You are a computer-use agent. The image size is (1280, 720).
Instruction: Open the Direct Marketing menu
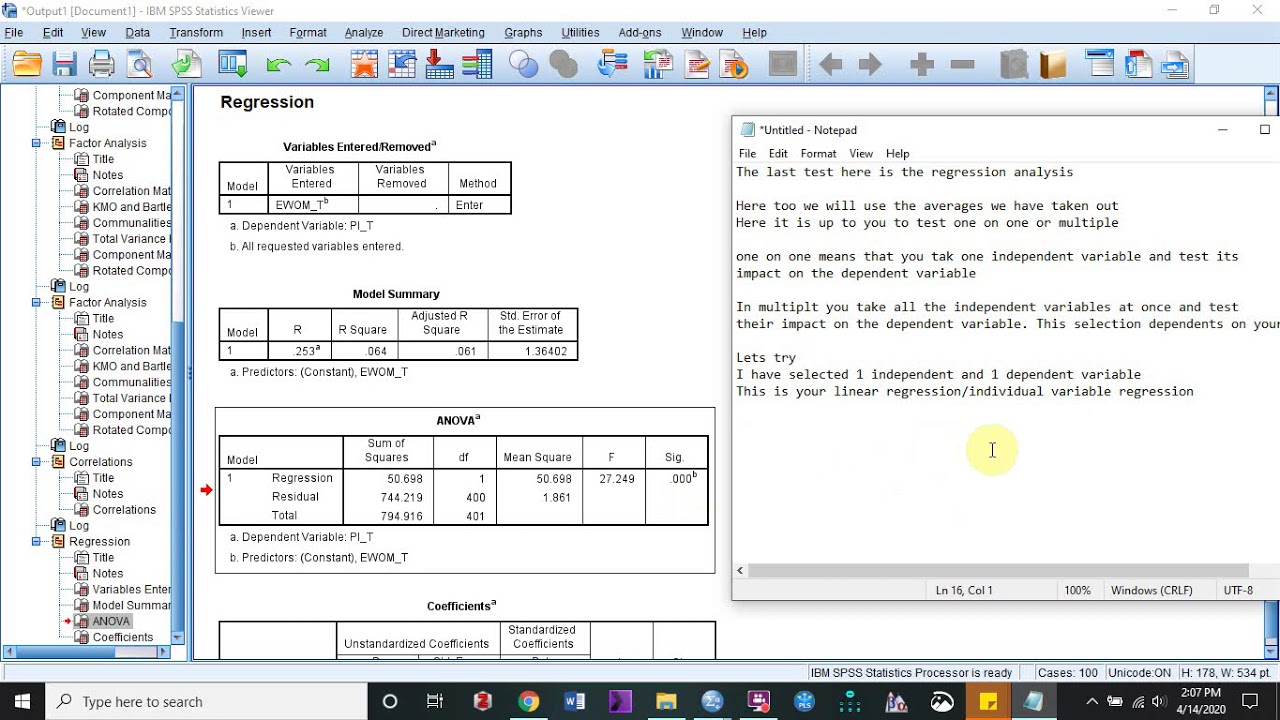click(443, 33)
